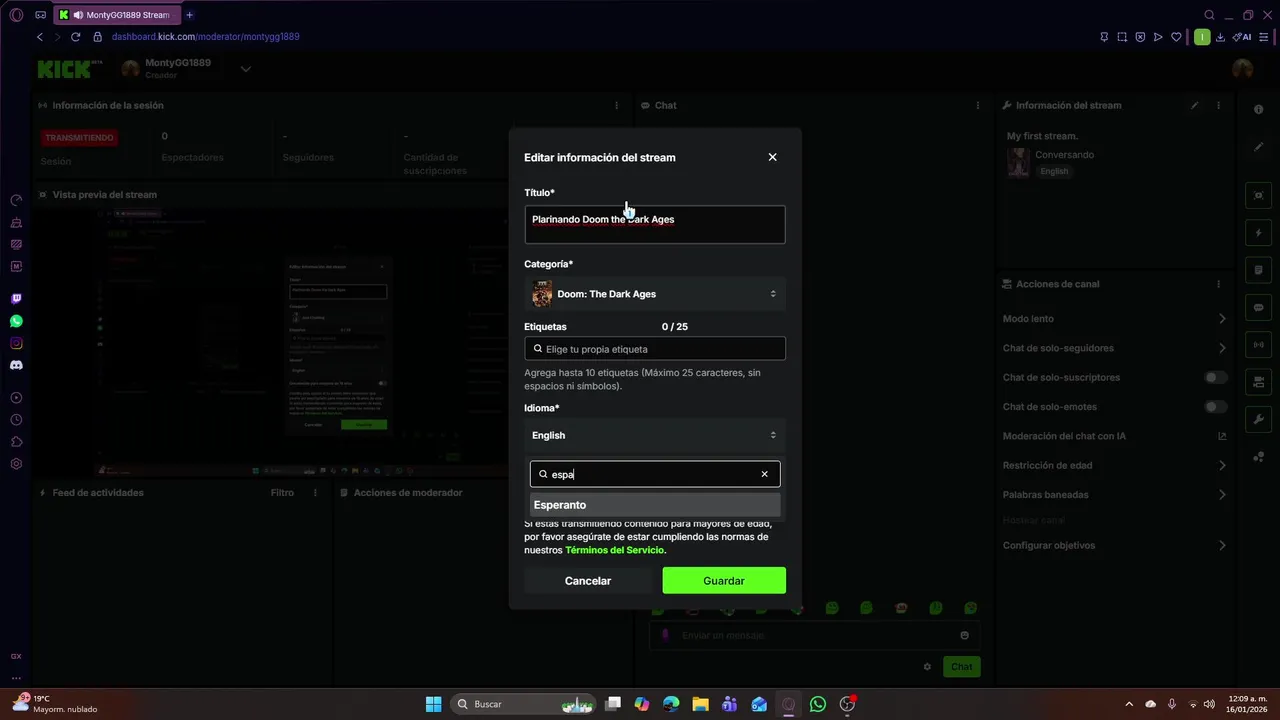
Task: Open browser easy setup sliders icon
Action: (x=1264, y=37)
